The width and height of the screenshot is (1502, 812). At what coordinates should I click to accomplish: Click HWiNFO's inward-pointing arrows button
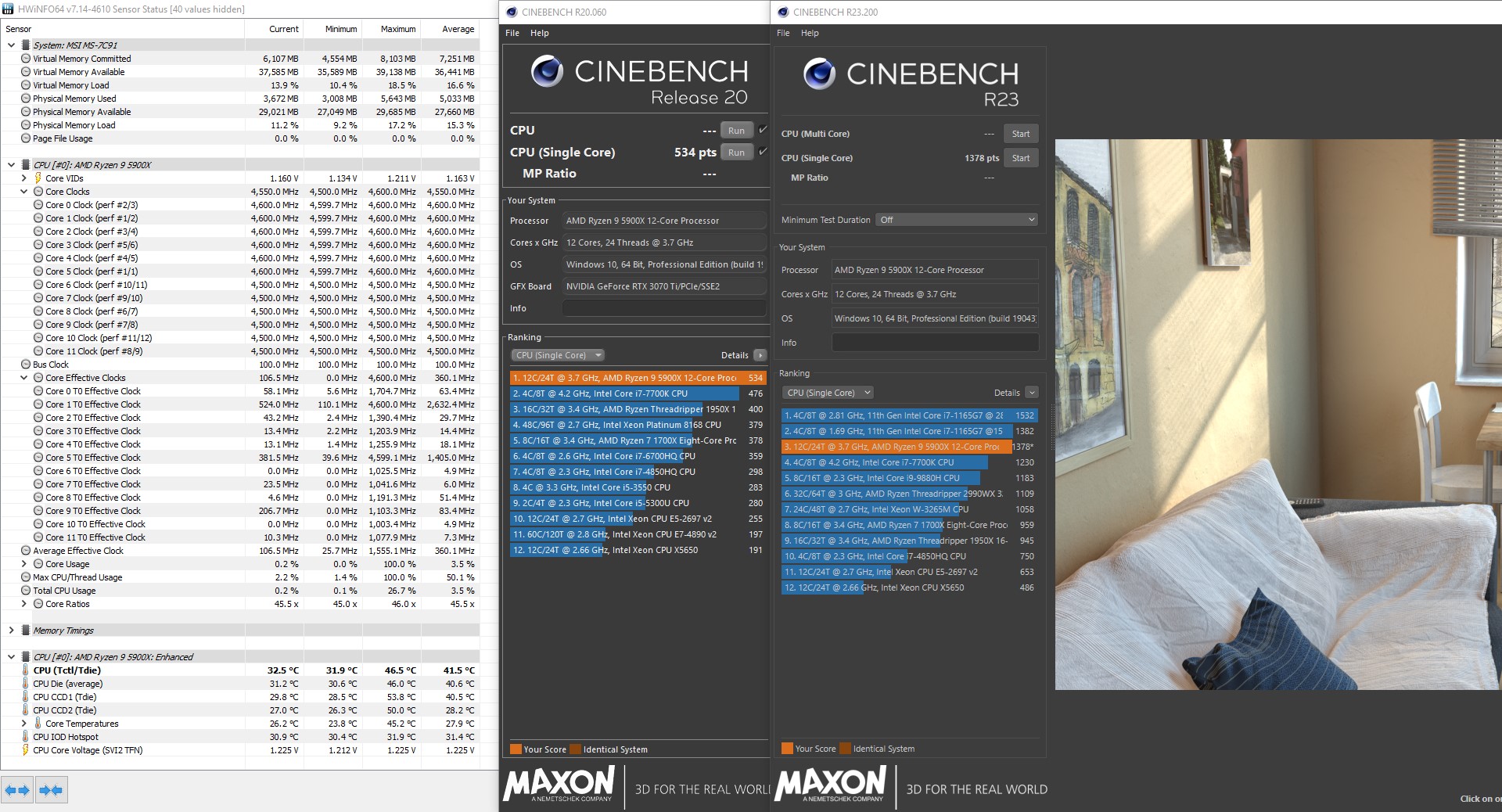51,790
